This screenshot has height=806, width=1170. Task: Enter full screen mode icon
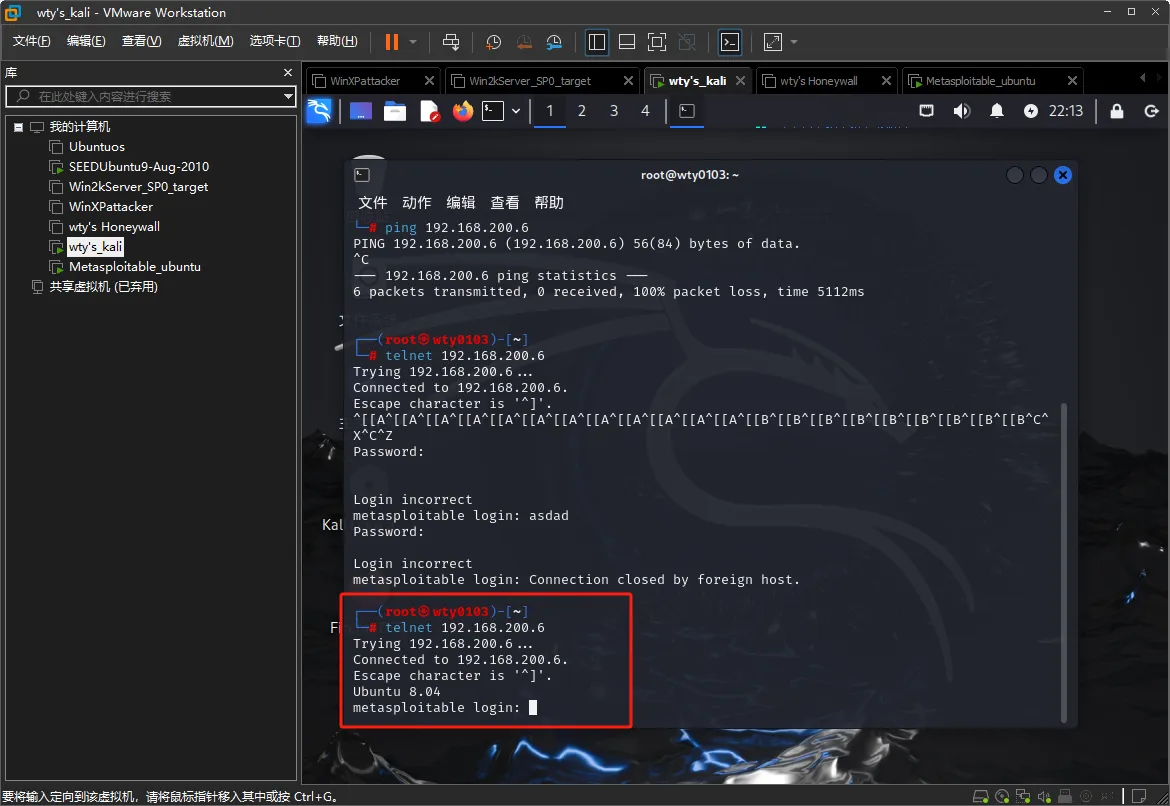657,43
